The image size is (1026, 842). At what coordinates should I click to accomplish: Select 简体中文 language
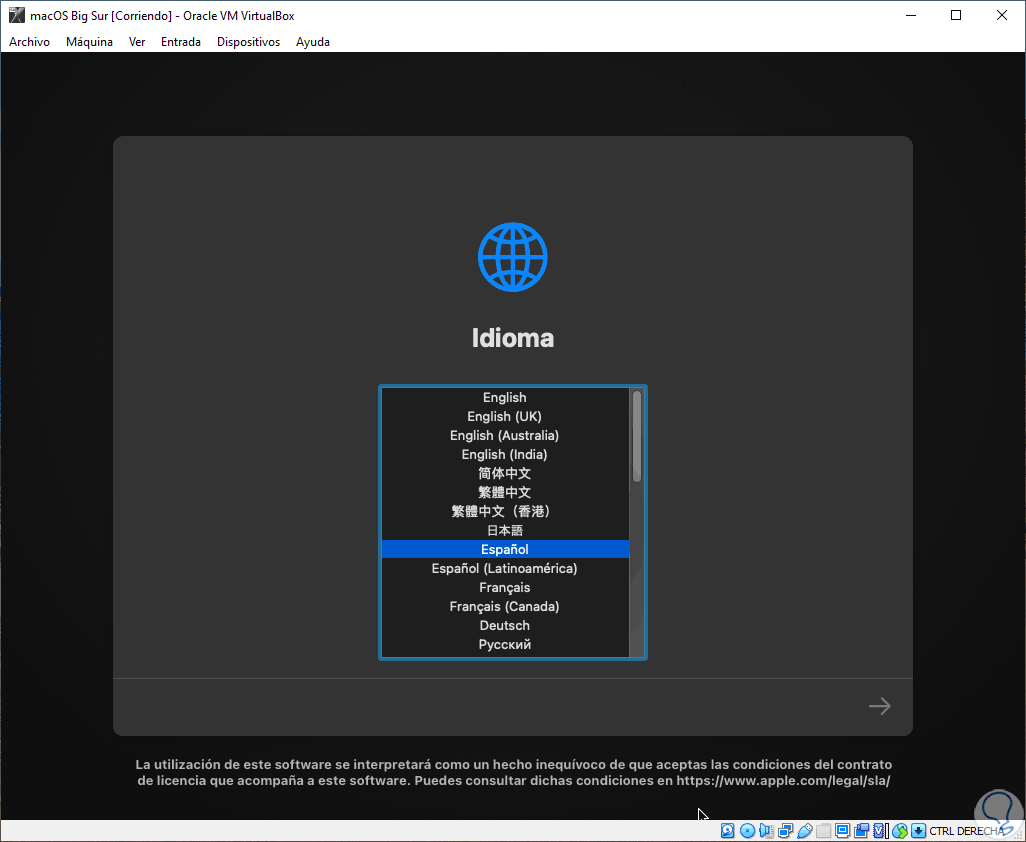pyautogui.click(x=504, y=473)
